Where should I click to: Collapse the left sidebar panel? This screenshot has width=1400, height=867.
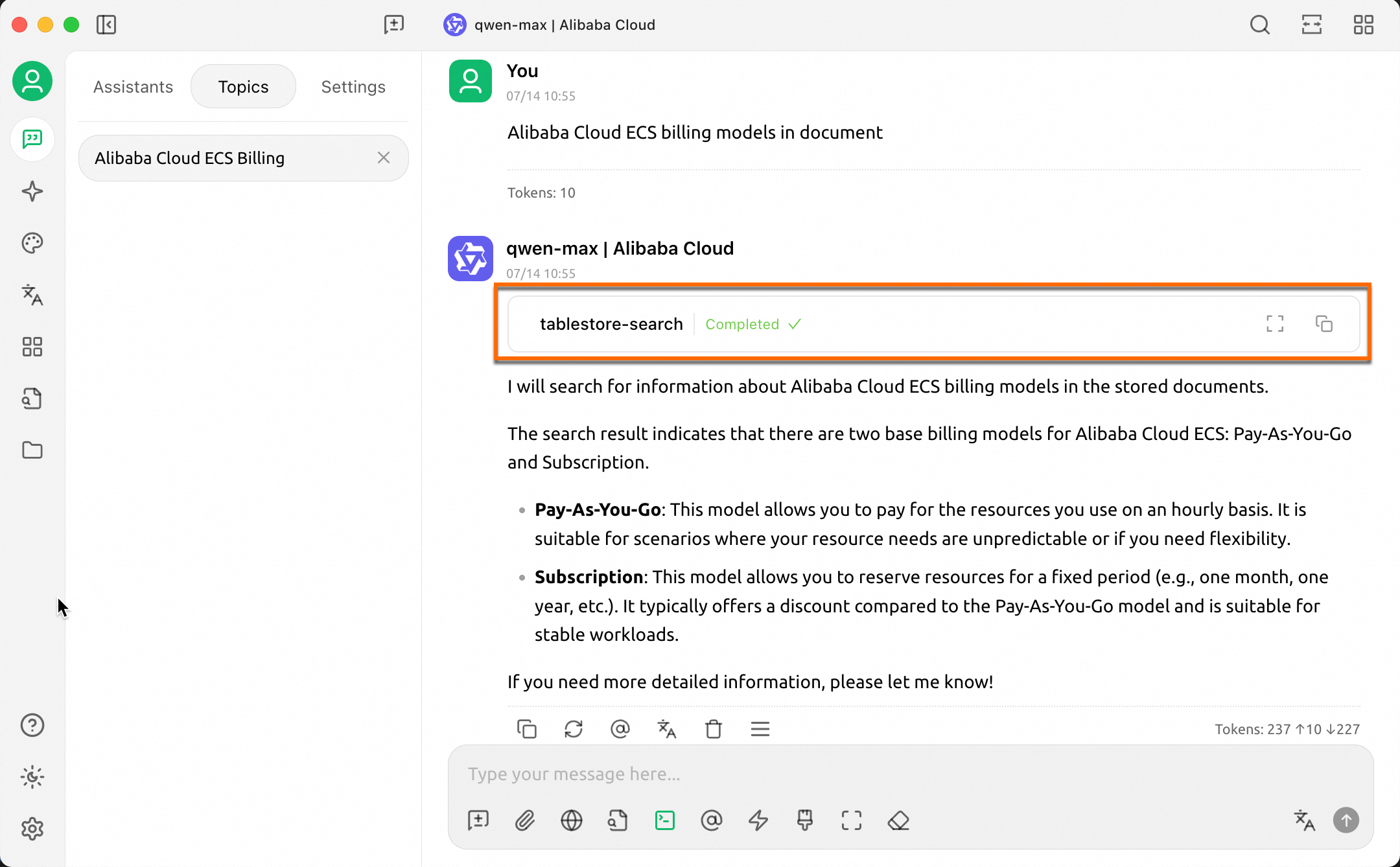click(x=106, y=25)
